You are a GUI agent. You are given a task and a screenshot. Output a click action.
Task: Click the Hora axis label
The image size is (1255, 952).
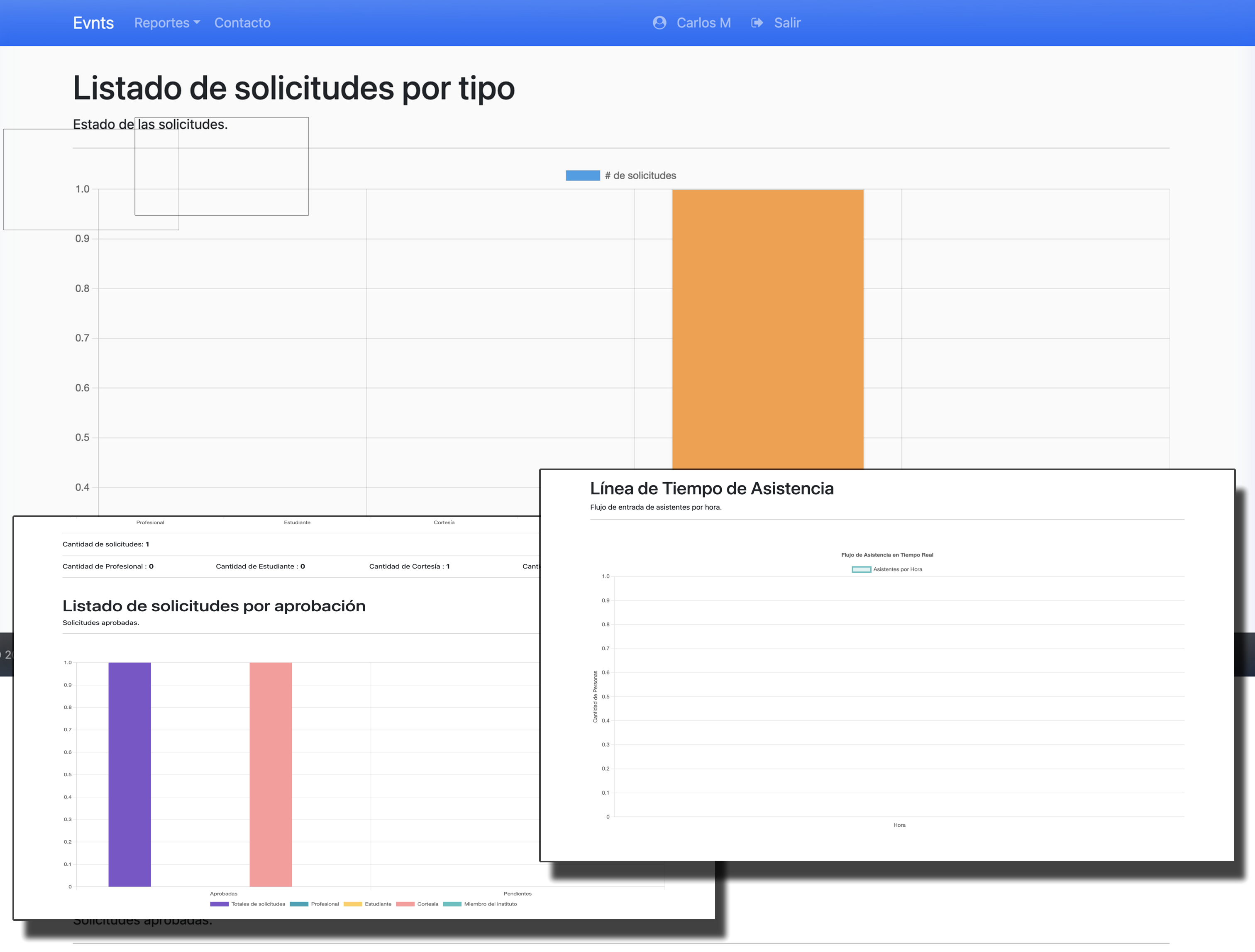(899, 825)
